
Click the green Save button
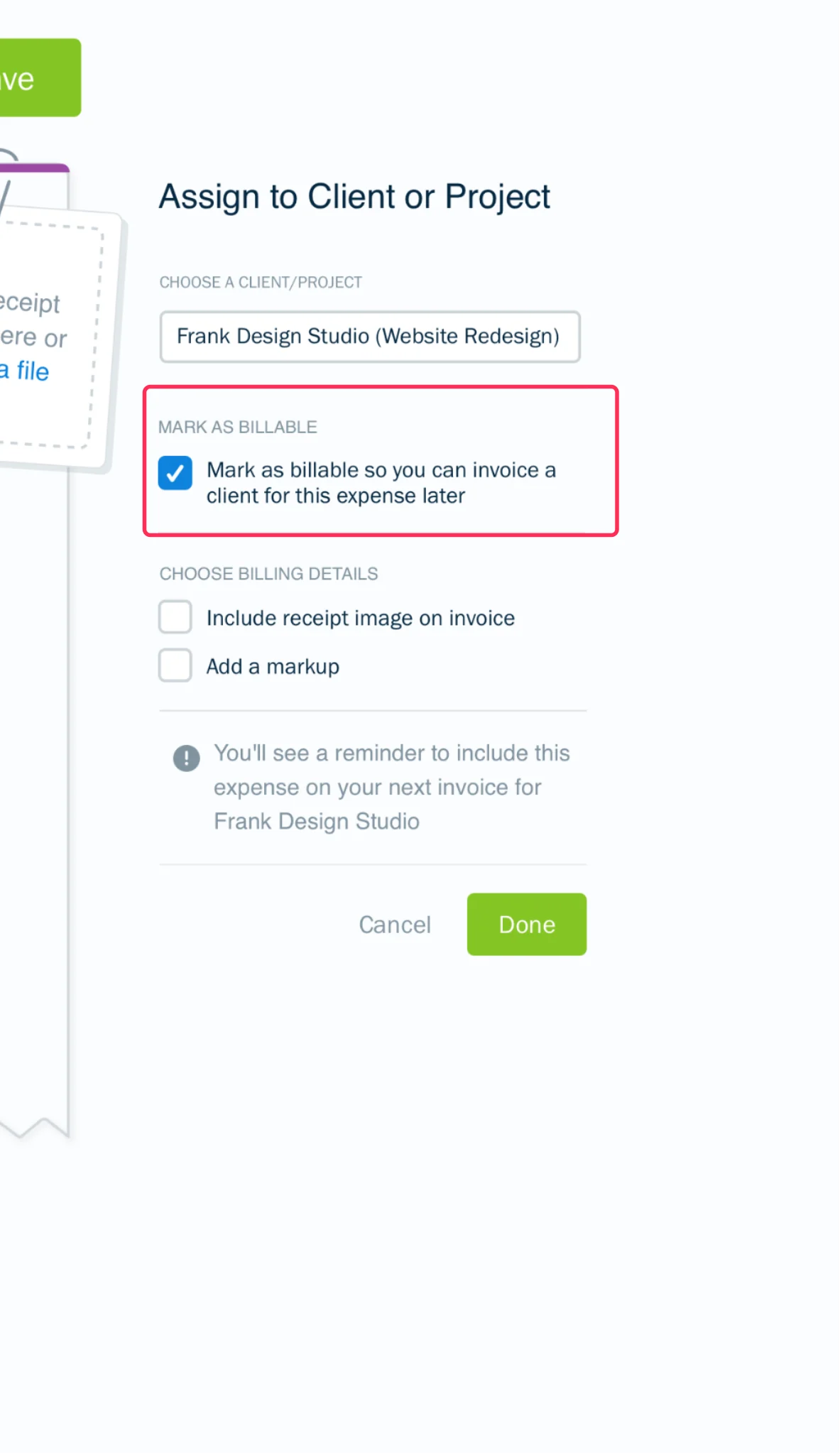click(x=40, y=77)
